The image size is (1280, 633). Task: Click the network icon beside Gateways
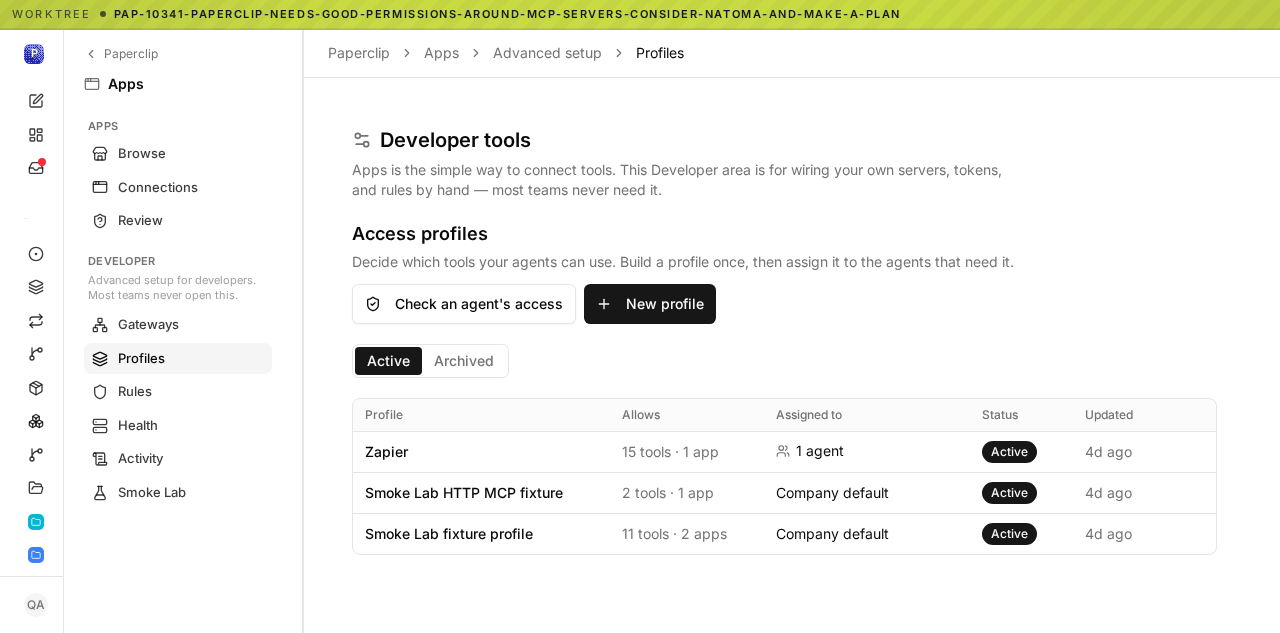click(x=100, y=325)
